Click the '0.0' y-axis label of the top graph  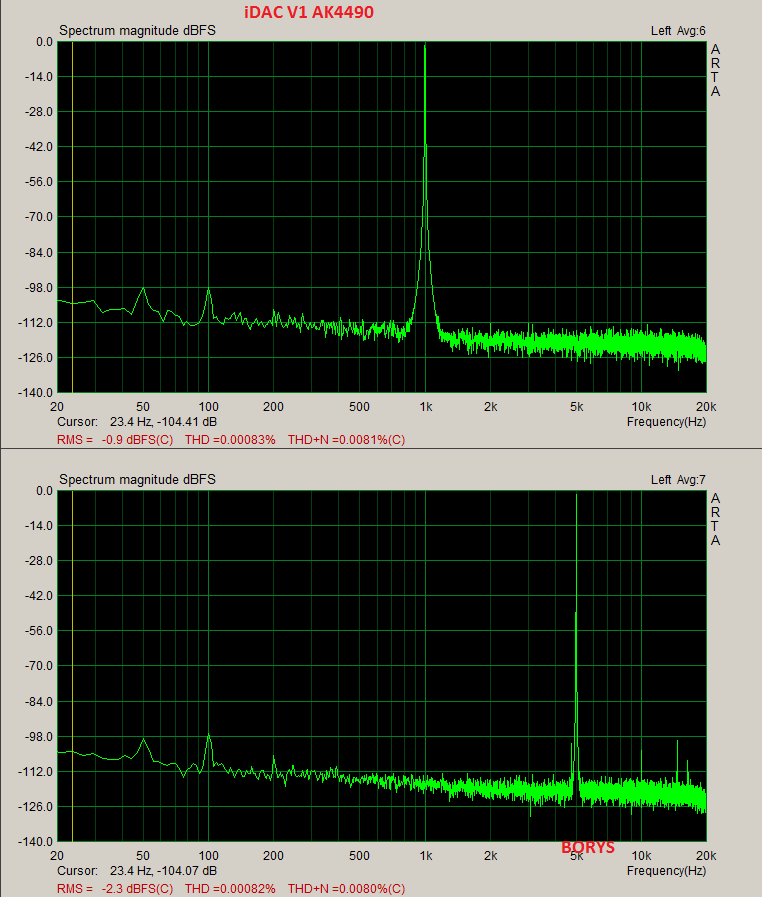click(x=44, y=42)
